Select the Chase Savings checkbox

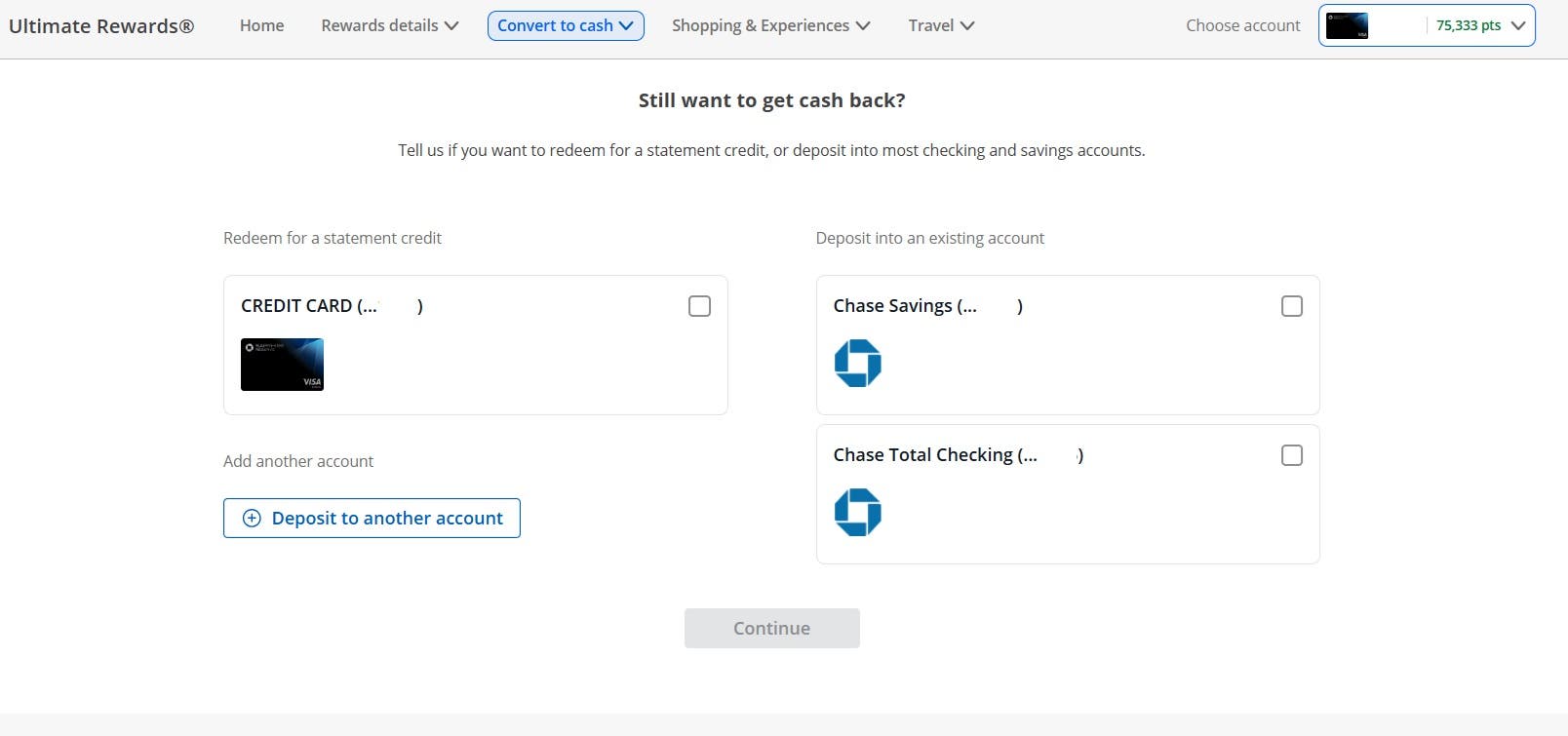(x=1291, y=306)
